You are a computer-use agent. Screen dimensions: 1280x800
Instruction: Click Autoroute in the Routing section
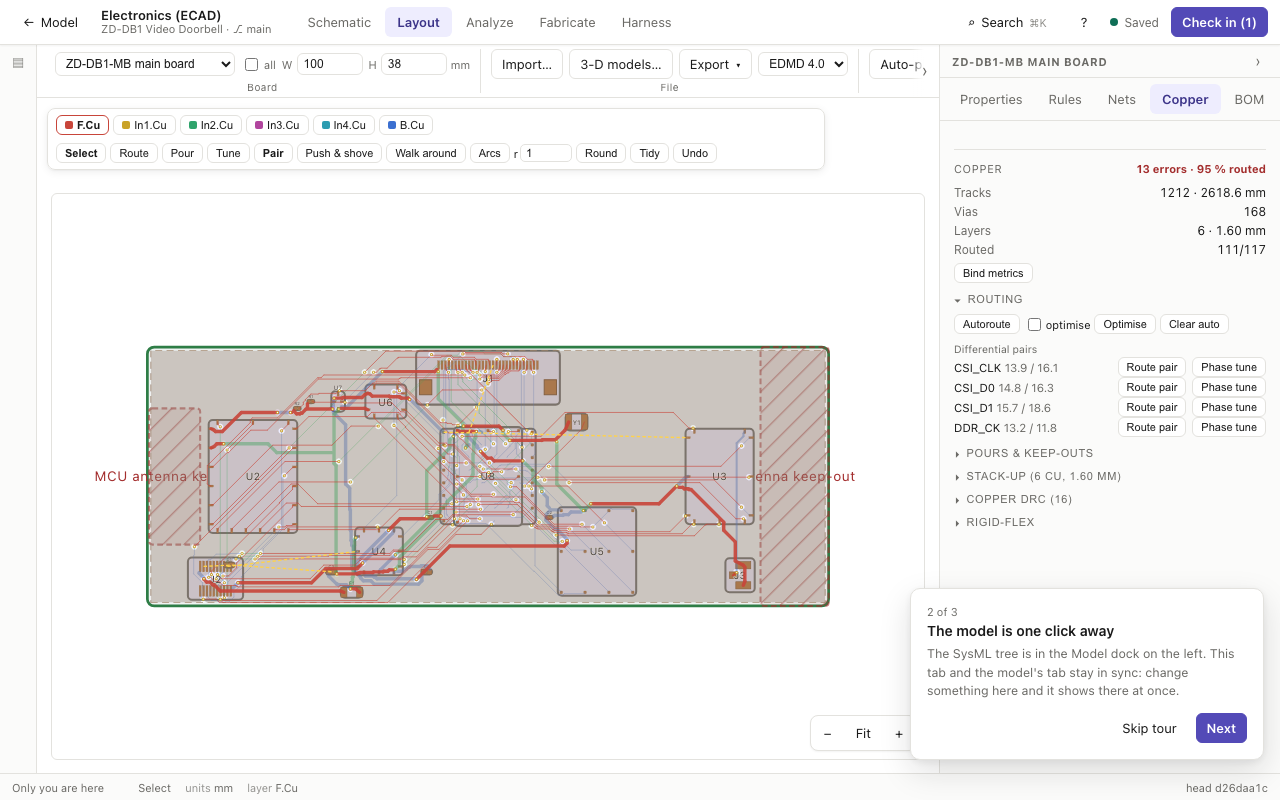click(x=987, y=324)
